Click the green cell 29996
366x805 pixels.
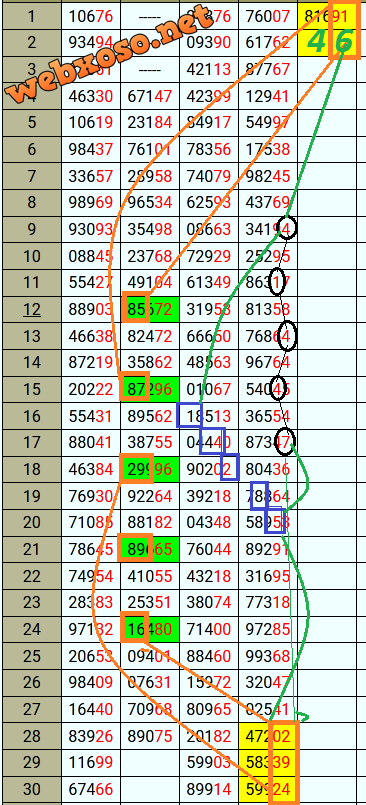150,469
